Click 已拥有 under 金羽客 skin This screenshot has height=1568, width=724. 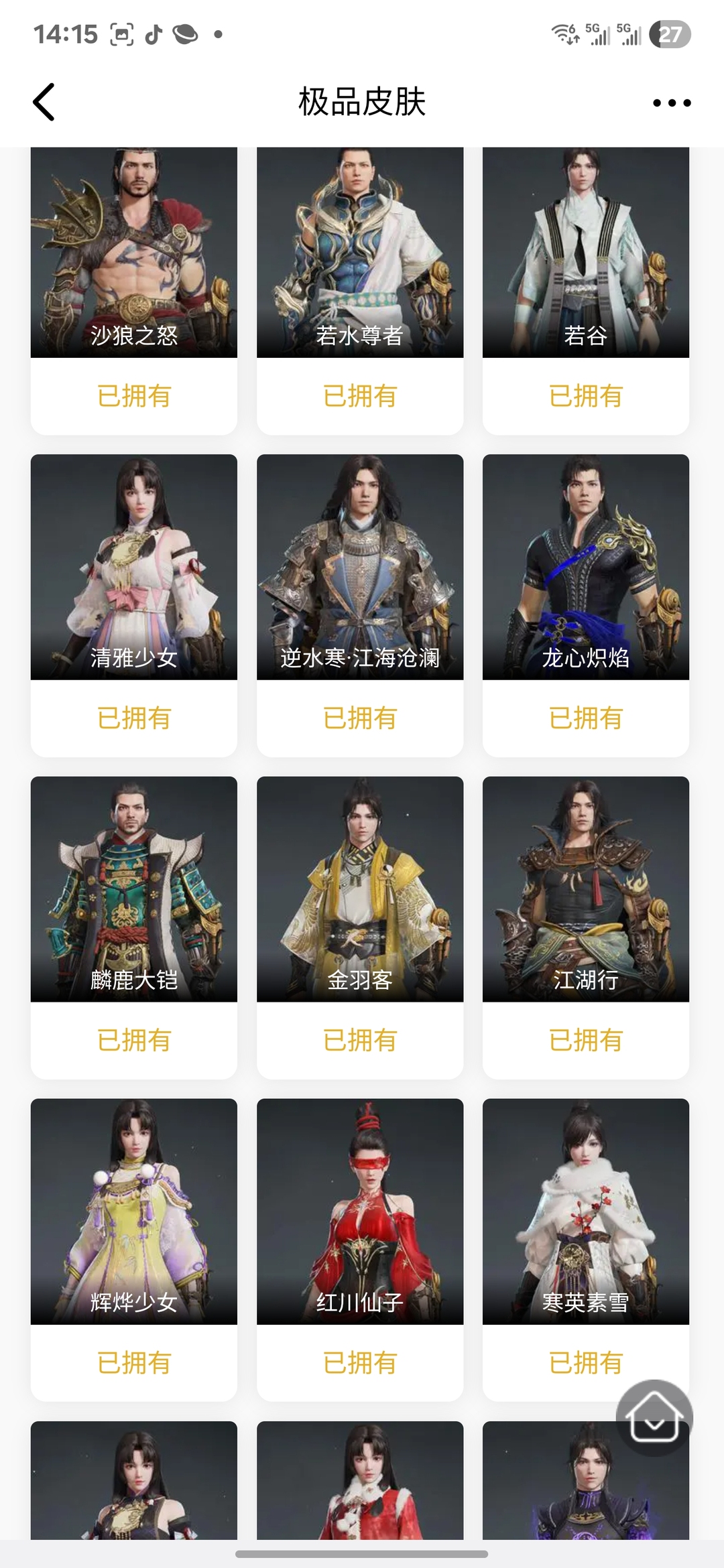pos(360,1041)
